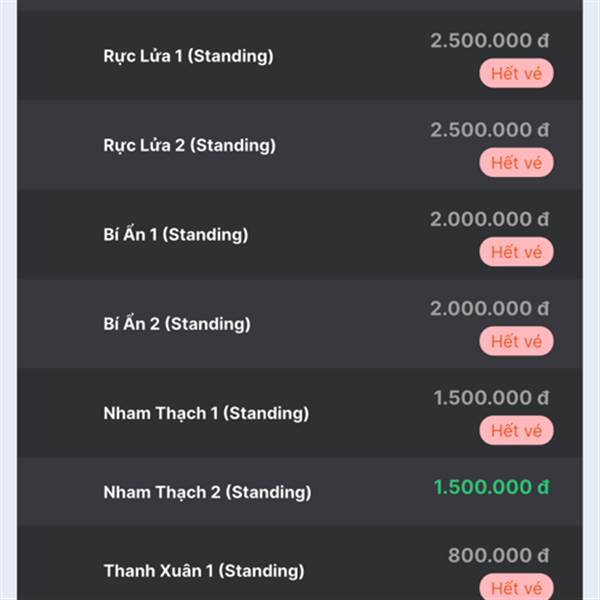Tap Hết vé badge for Nham Thạch 1

pos(516,430)
